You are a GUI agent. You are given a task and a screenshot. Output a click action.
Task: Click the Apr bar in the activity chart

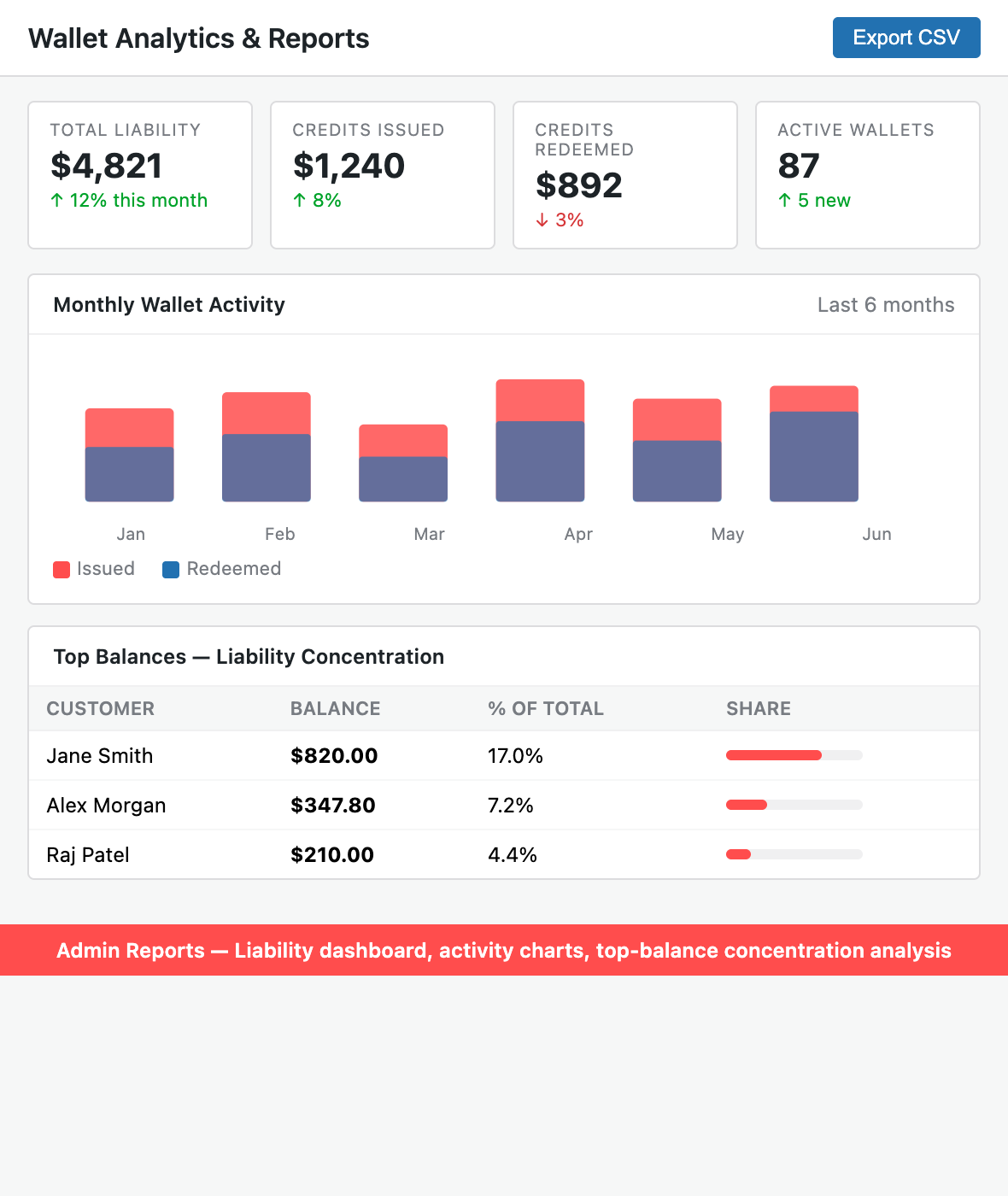(x=540, y=441)
